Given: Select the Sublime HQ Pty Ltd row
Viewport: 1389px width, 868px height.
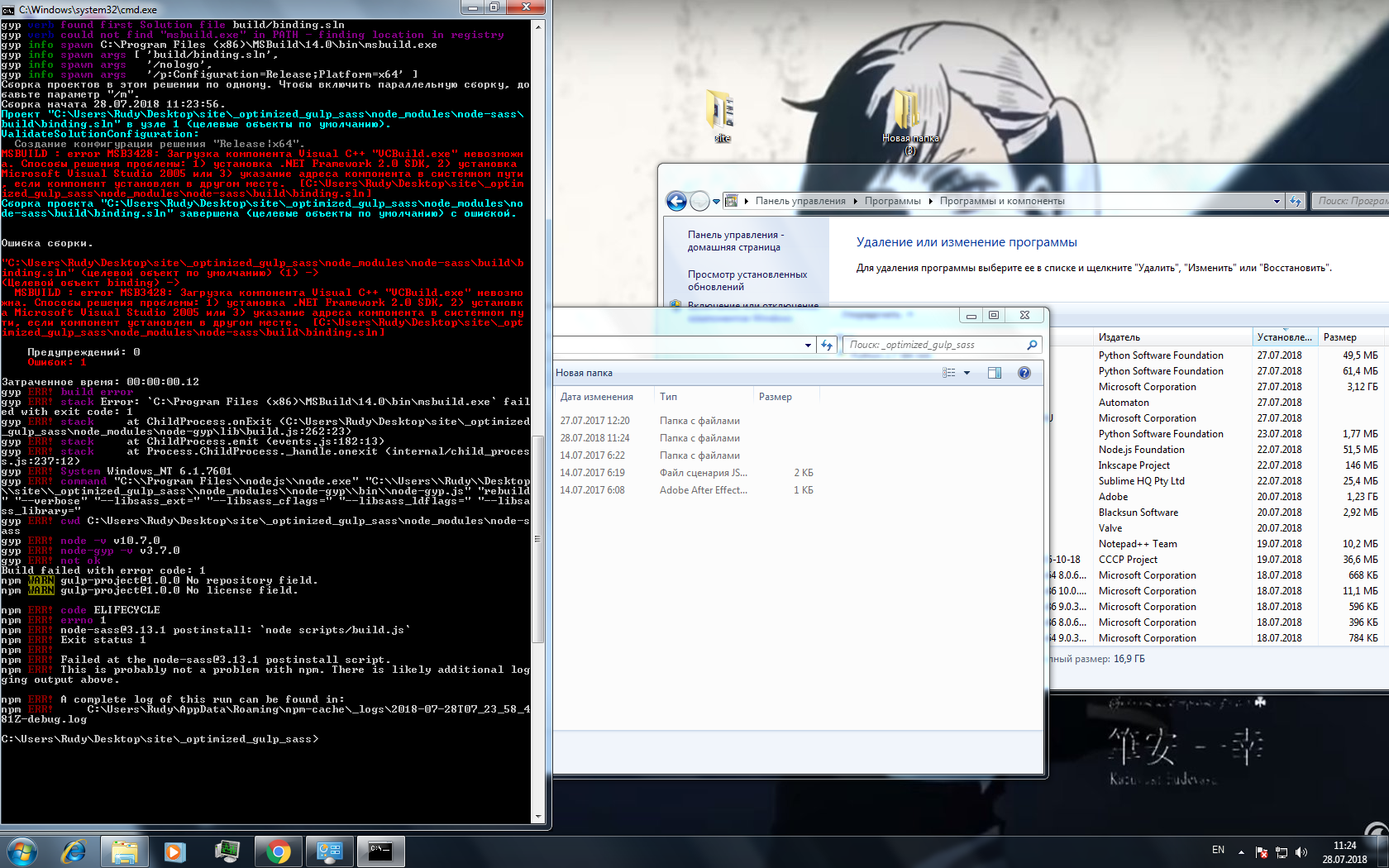Looking at the screenshot, I should (x=1218, y=481).
